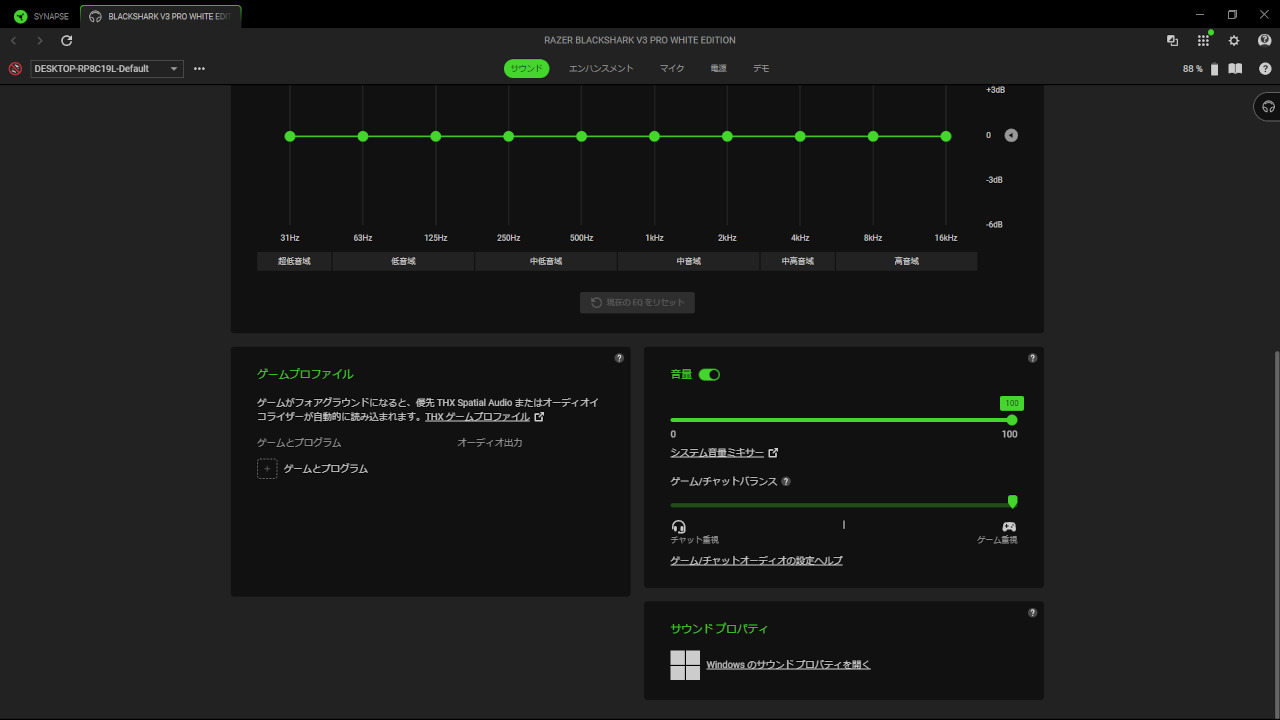Screen dimensions: 1280x720
Task: Select the 中低音域 band label
Action: tap(546, 261)
